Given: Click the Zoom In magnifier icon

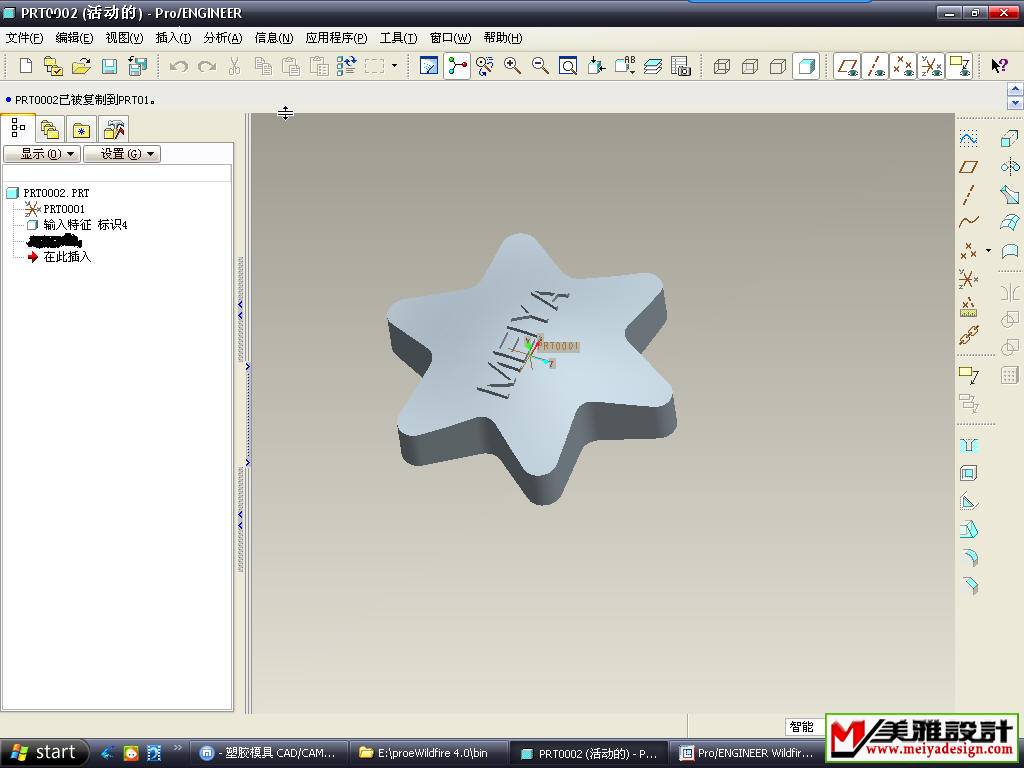Looking at the screenshot, I should 512,66.
